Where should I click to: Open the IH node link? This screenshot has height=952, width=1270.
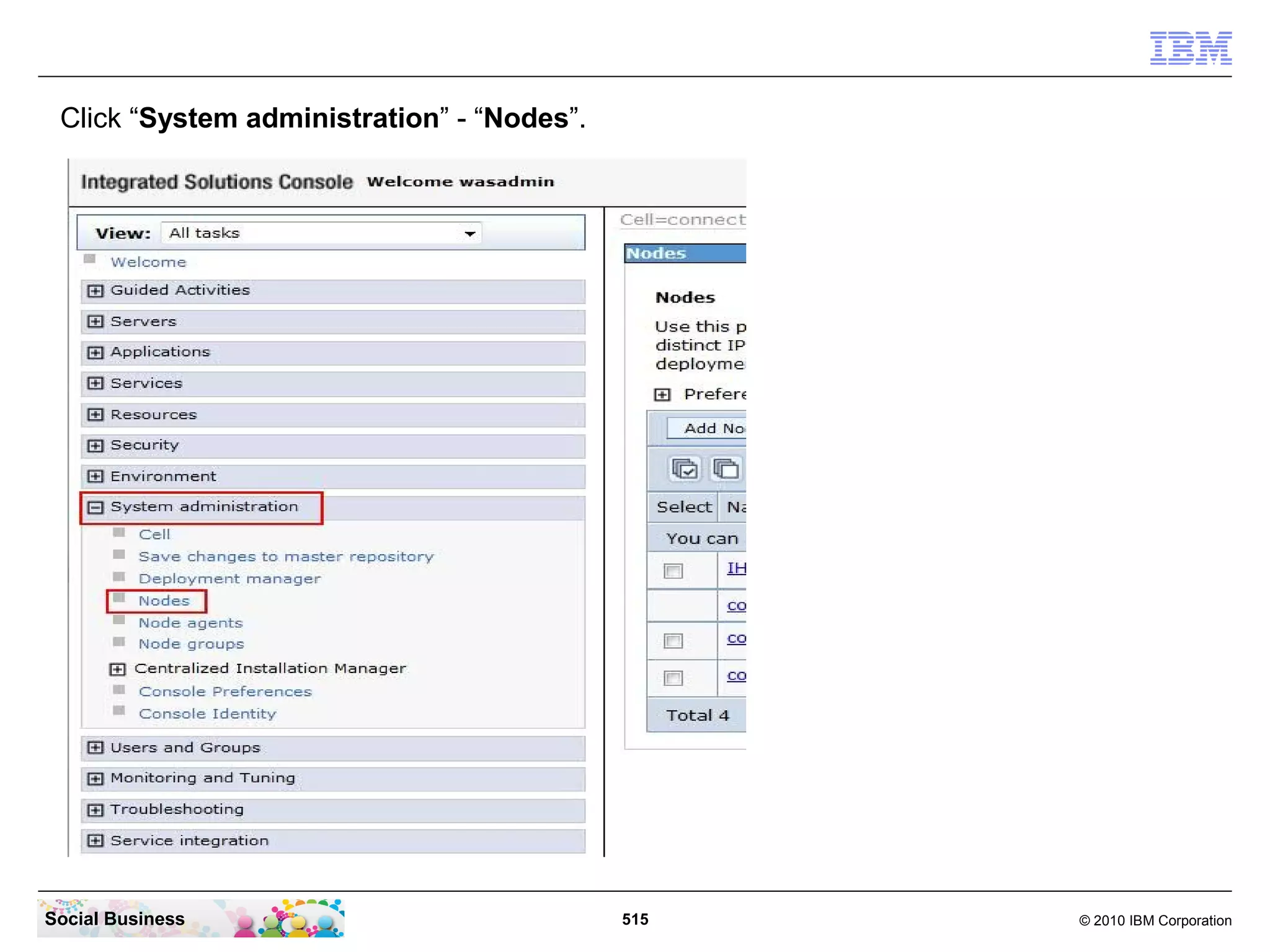737,568
